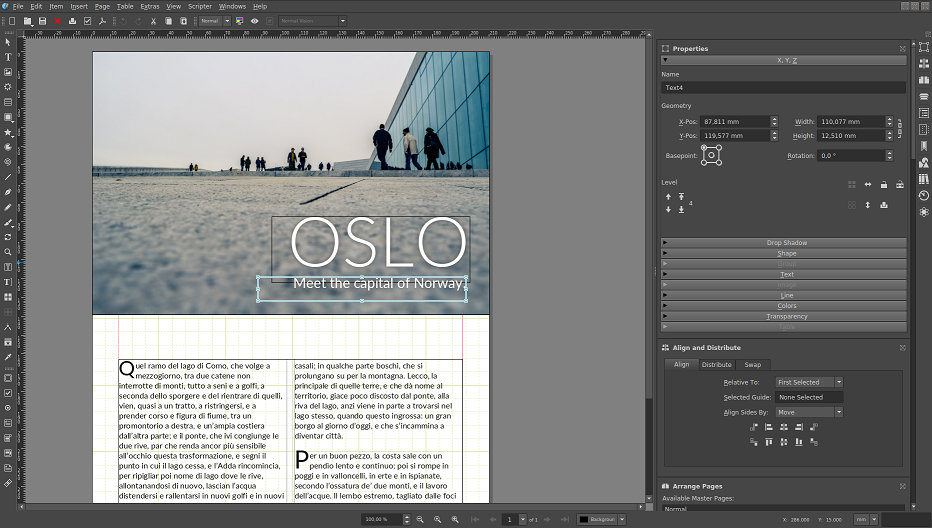Click the Cut icon in toolbar
Viewport: 932px width, 528px height.
(x=153, y=21)
